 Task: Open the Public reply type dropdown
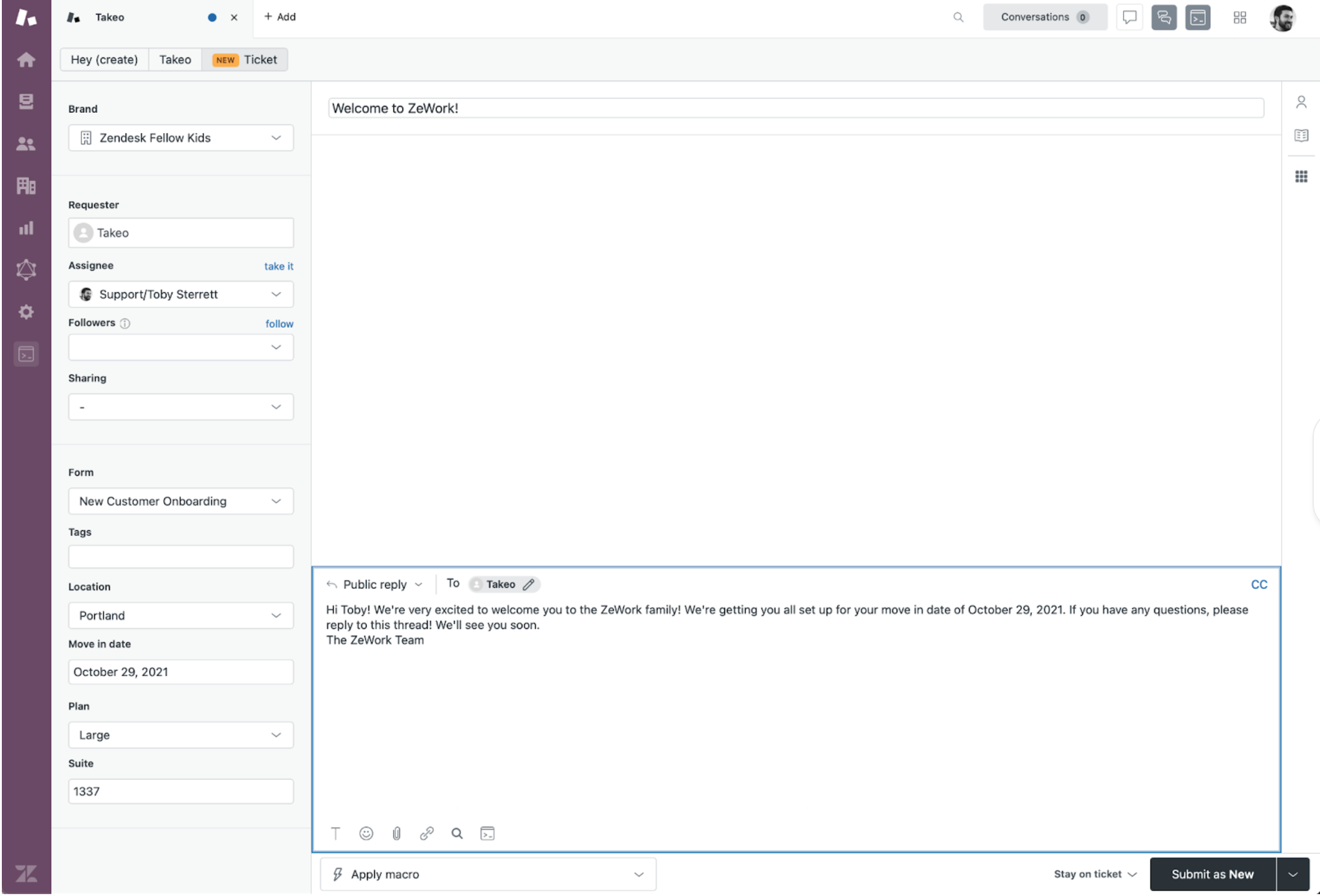[374, 584]
